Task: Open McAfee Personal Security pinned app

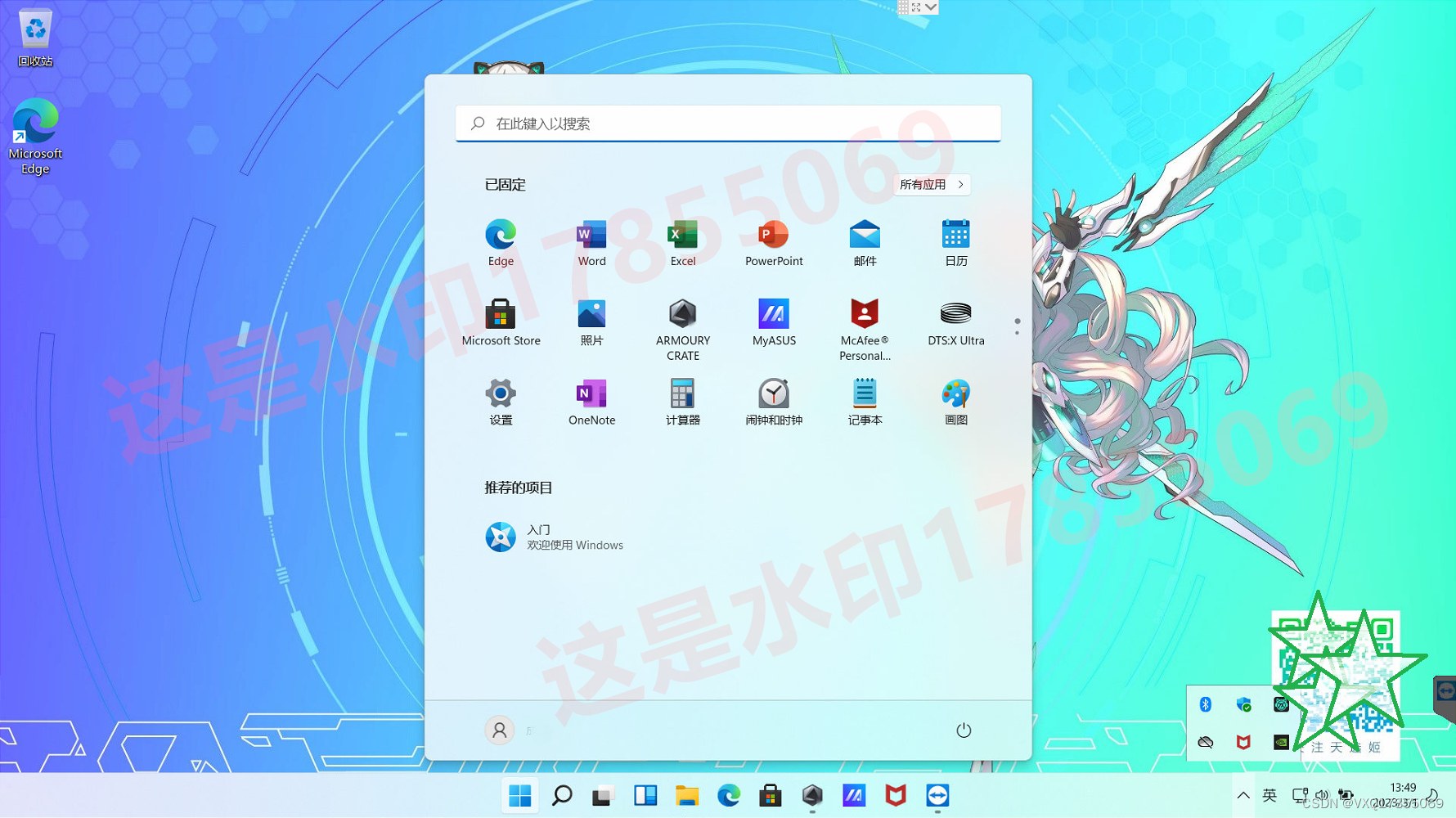Action: pos(865,330)
